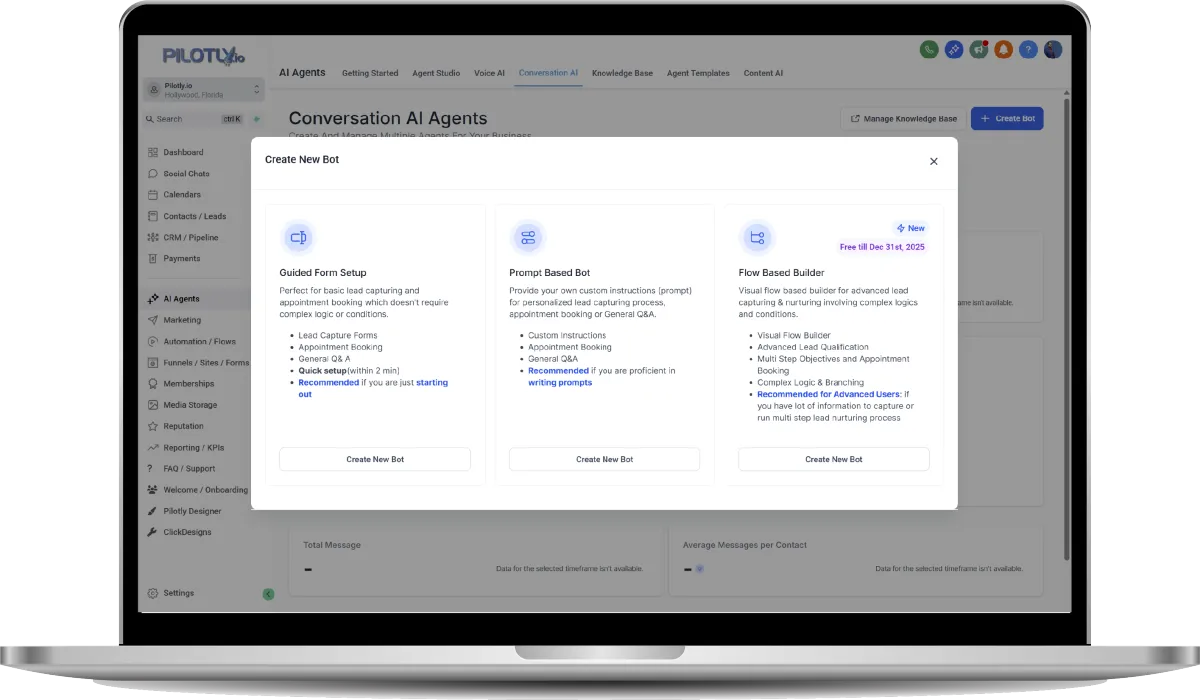The image size is (1200, 700).
Task: Open Memberships in the sidebar
Action: 188,384
